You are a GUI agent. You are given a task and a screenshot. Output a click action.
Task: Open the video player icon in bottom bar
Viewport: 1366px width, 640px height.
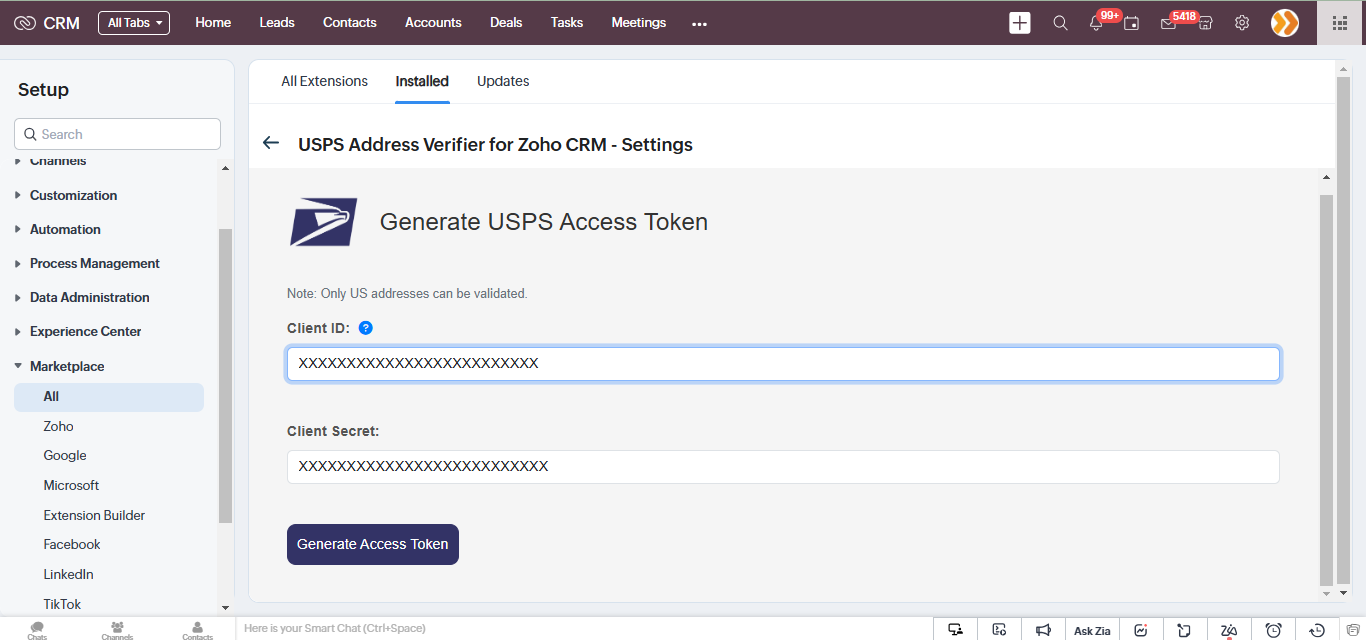[x=999, y=630]
